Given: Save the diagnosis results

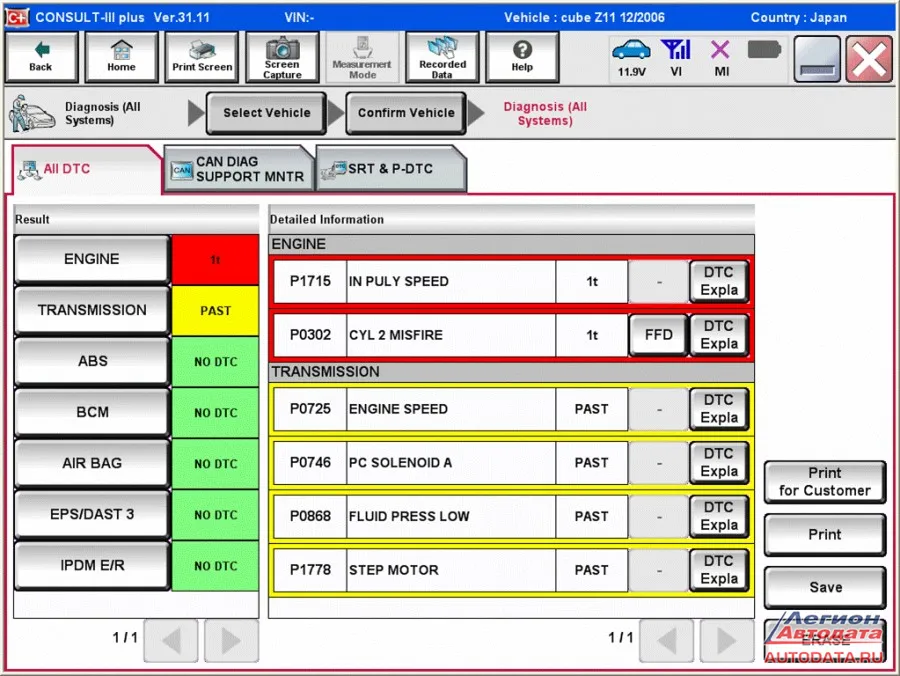Looking at the screenshot, I should coord(825,588).
